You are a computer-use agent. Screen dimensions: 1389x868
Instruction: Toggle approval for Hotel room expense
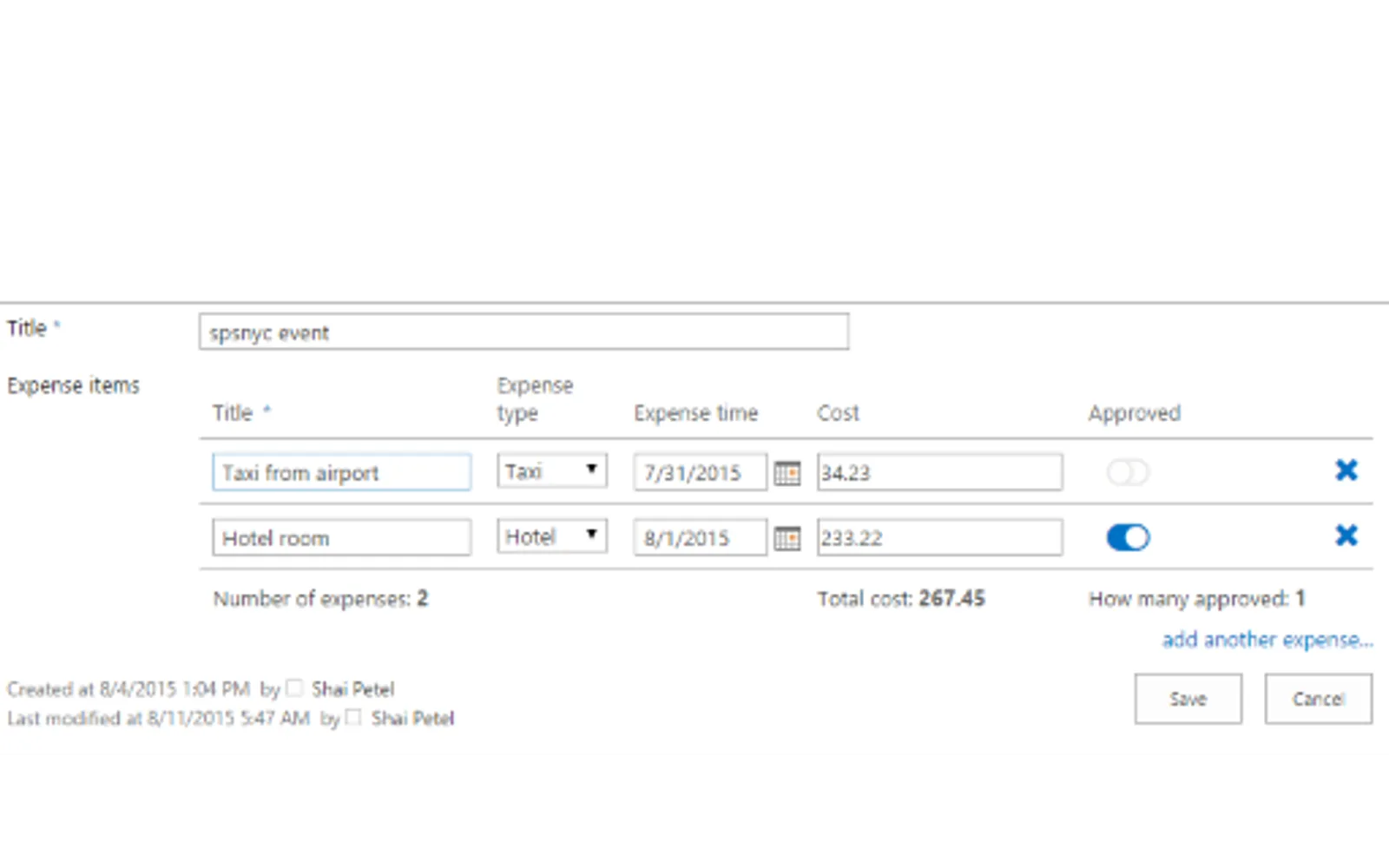tap(1128, 537)
